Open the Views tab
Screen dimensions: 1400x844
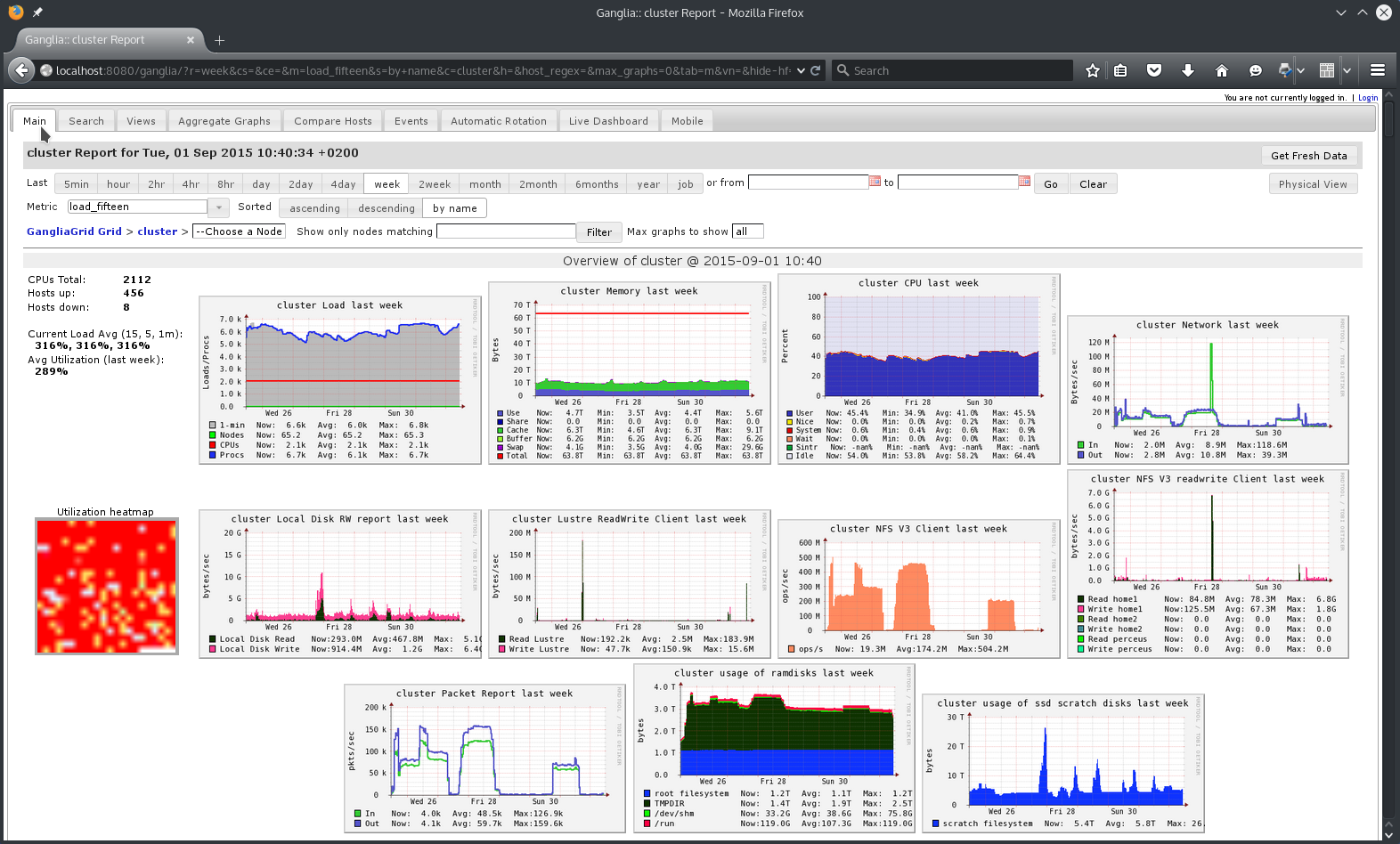141,121
